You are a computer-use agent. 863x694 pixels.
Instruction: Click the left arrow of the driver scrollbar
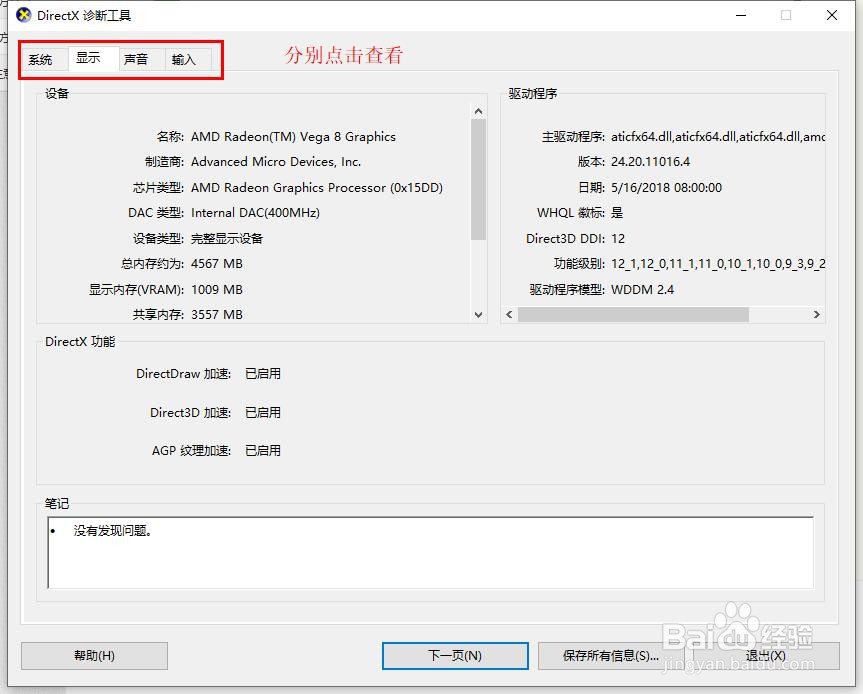tap(508, 314)
